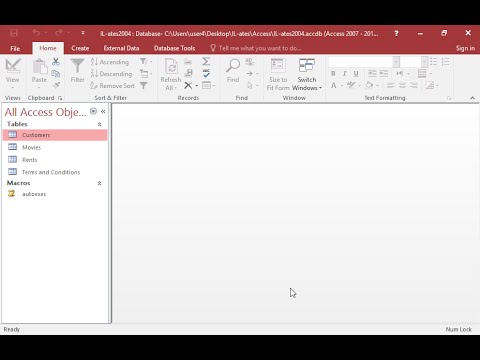The height and width of the screenshot is (360, 480).
Task: Open the font size dropdown arrow
Action: 424,62
